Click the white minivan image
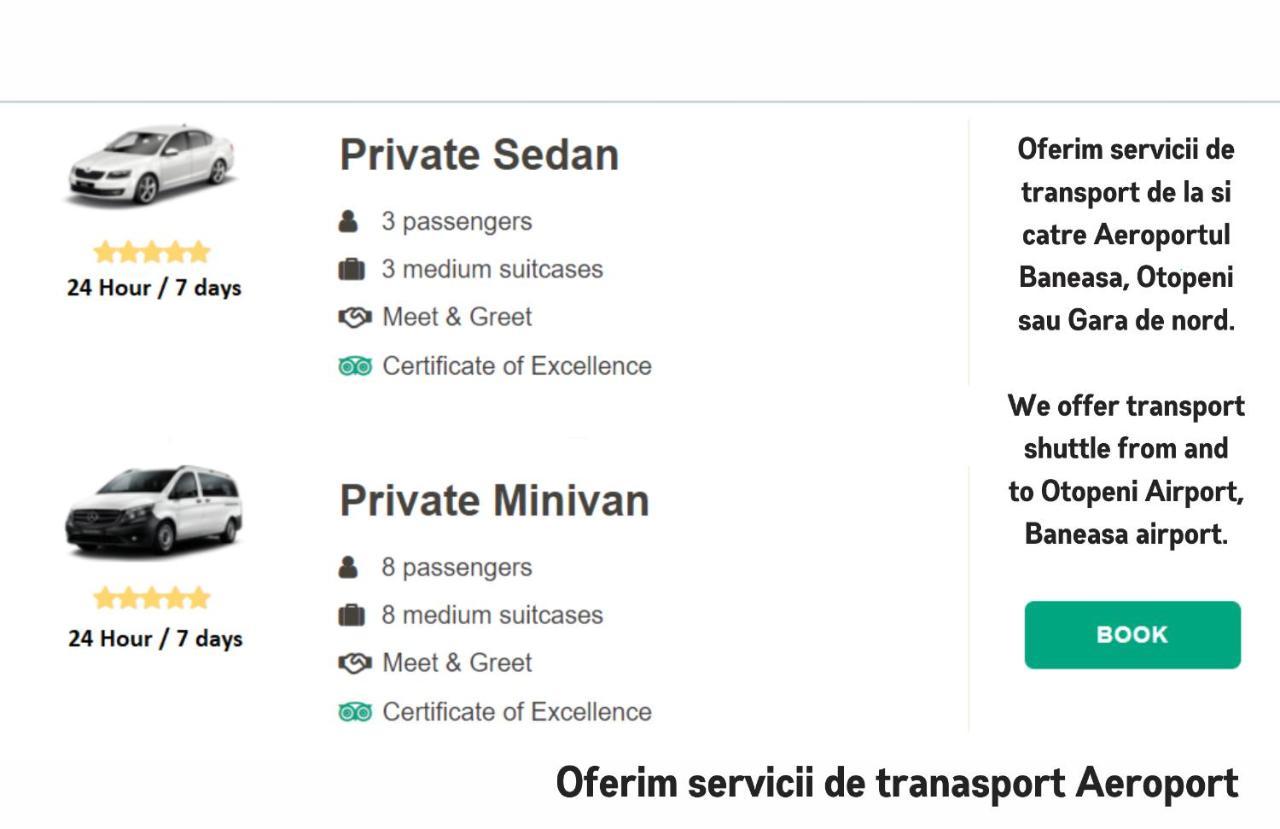The height and width of the screenshot is (829, 1280). (154, 509)
